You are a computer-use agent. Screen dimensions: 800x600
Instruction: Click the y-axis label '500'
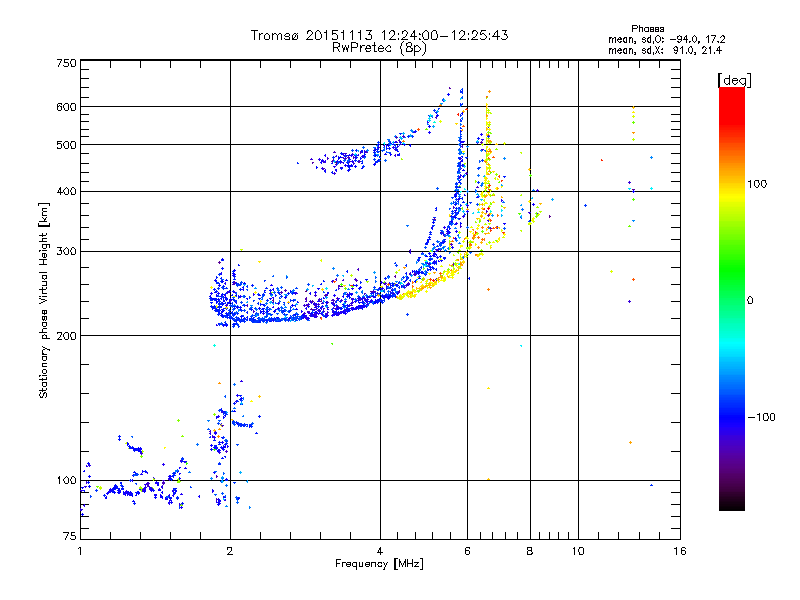coord(67,145)
